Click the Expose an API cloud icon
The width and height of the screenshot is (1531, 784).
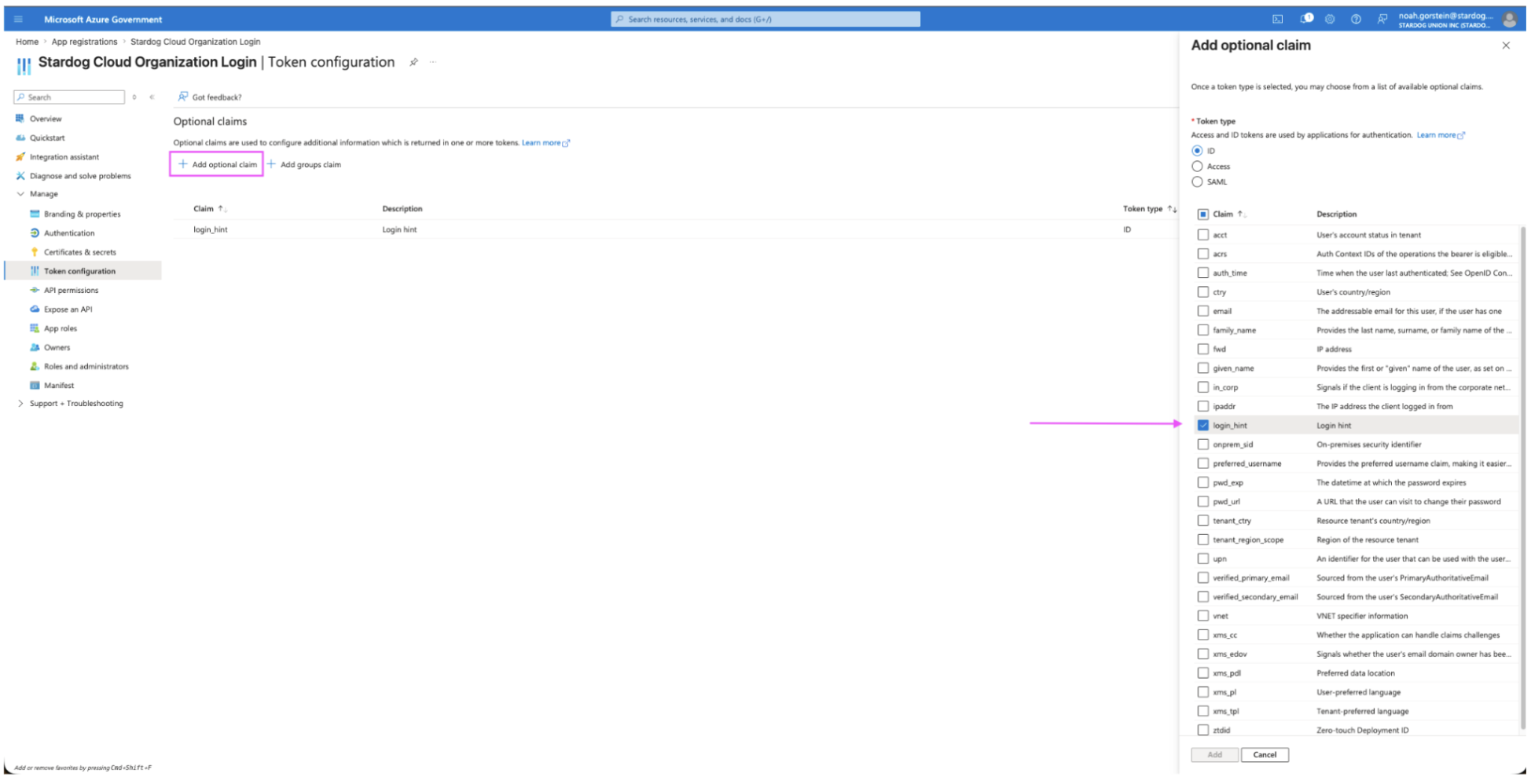tap(35, 310)
